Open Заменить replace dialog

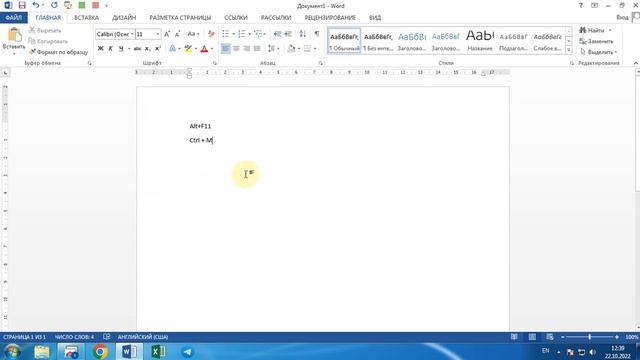596,41
